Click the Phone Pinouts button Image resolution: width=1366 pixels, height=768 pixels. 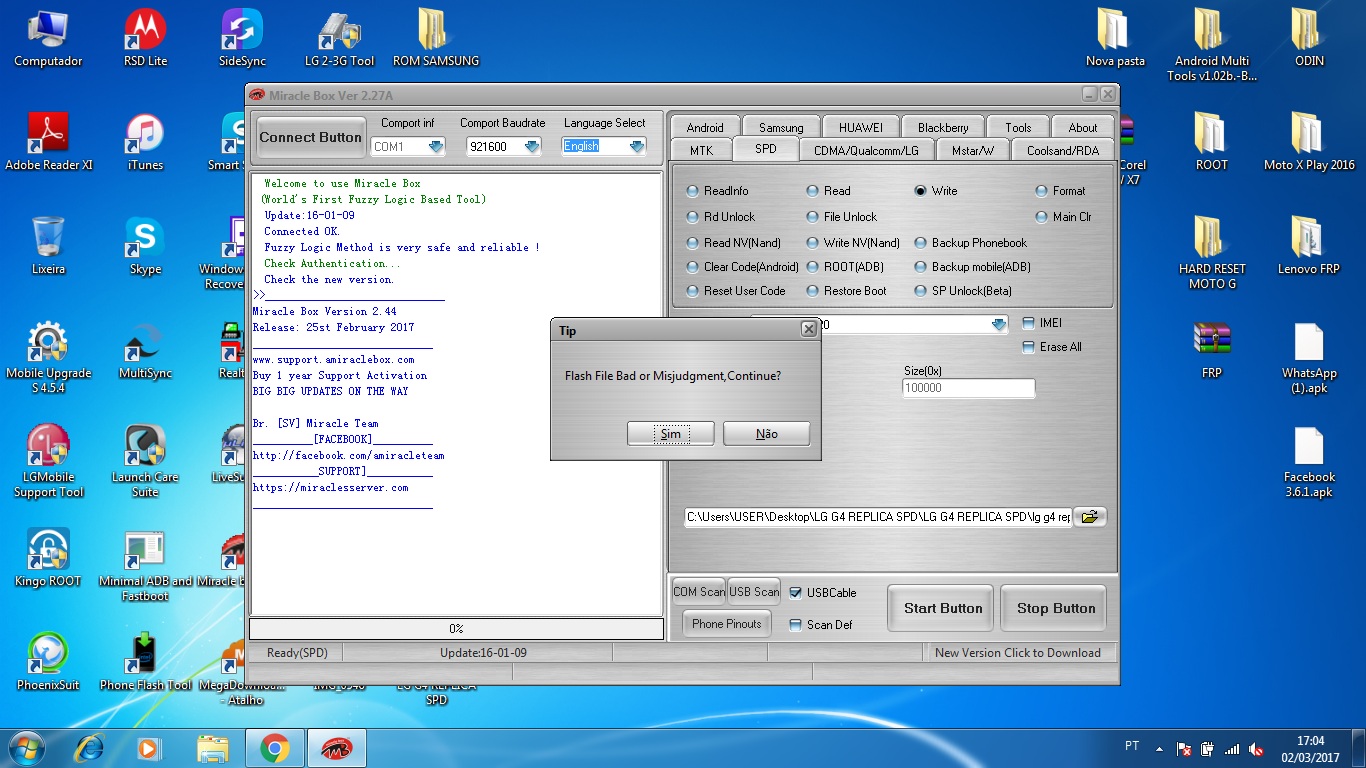[x=727, y=624]
